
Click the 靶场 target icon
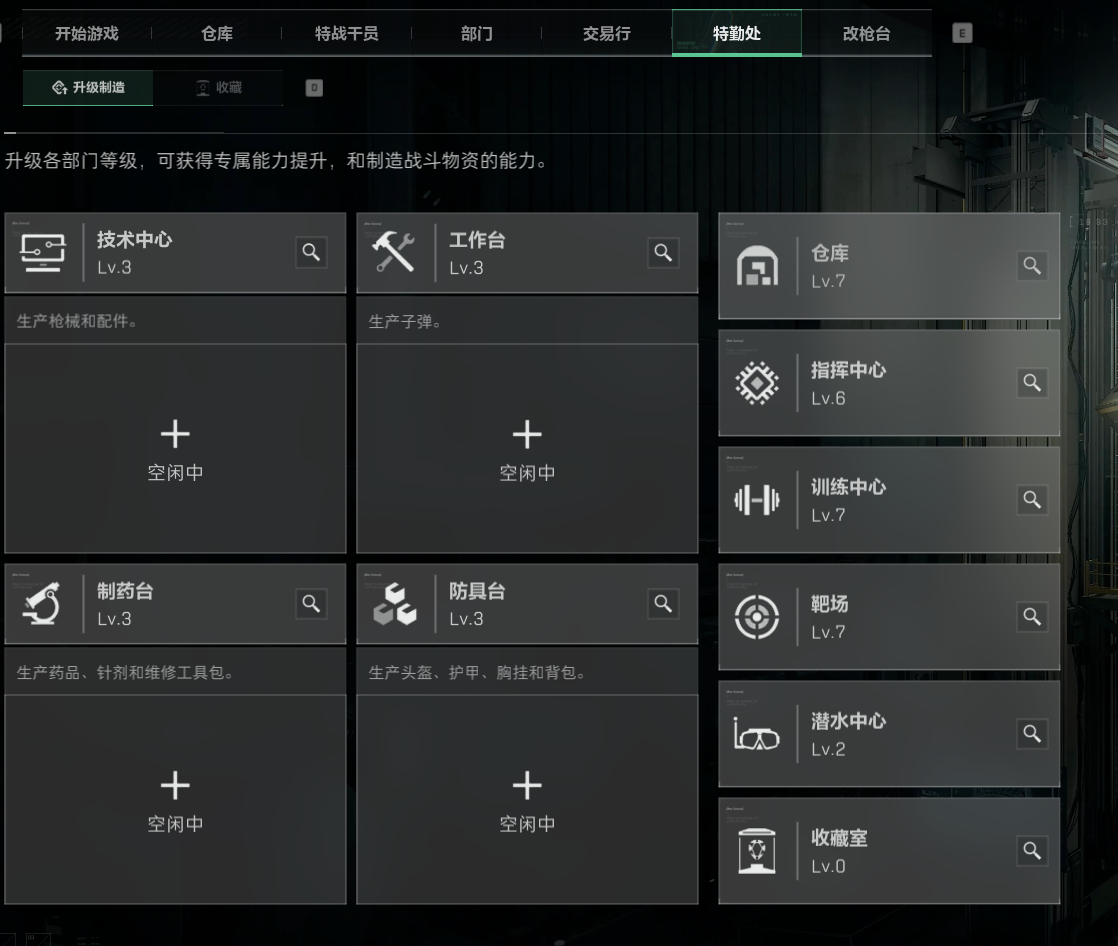point(757,617)
